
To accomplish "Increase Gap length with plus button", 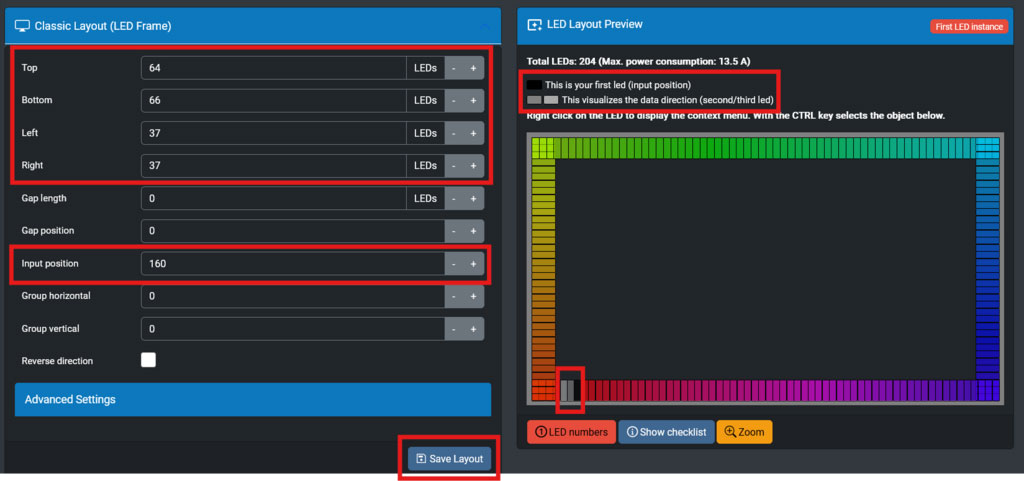I will pyautogui.click(x=473, y=199).
